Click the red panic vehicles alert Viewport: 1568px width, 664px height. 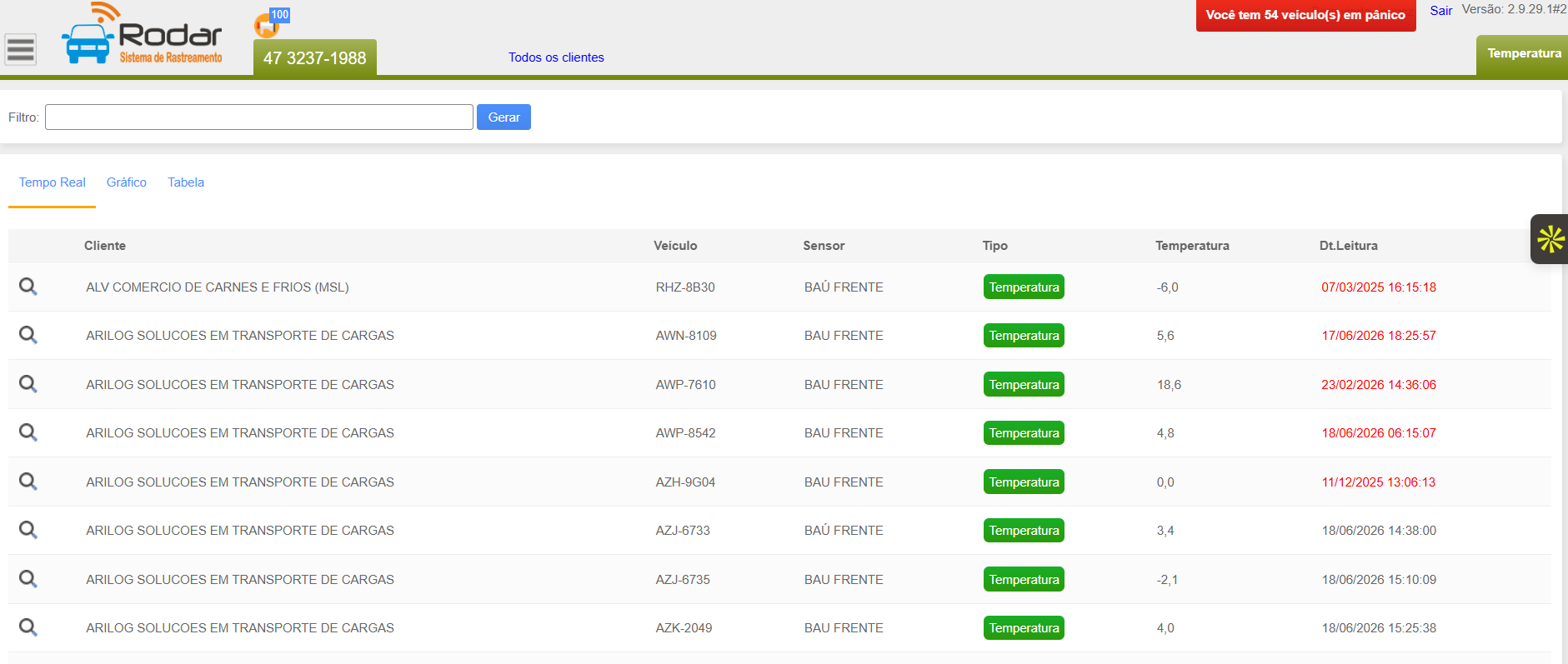(x=1305, y=16)
